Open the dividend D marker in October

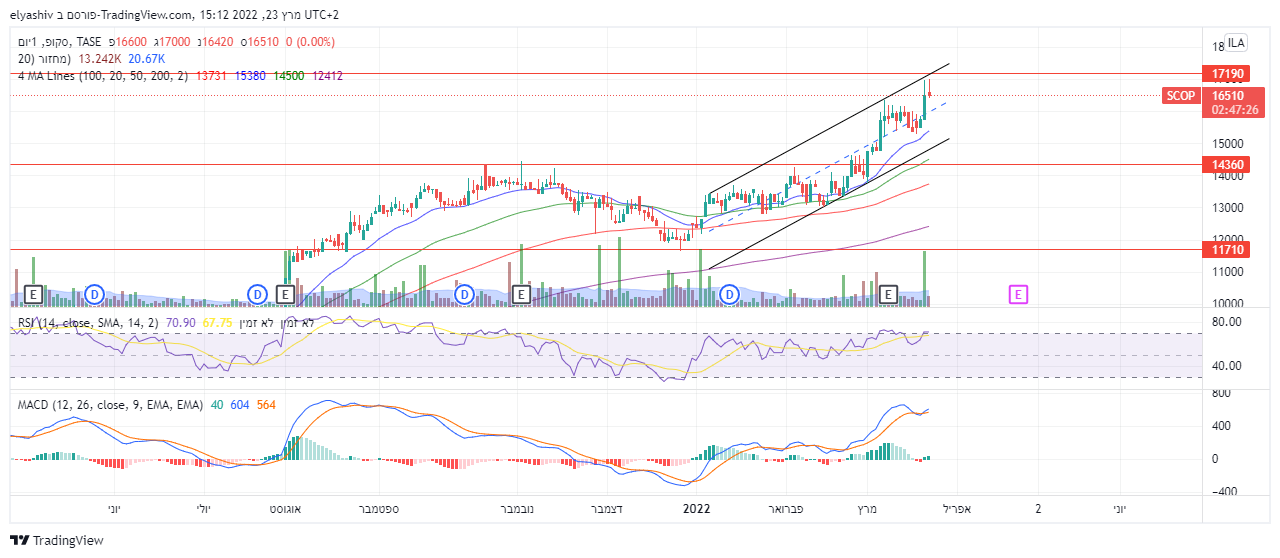click(x=463, y=294)
